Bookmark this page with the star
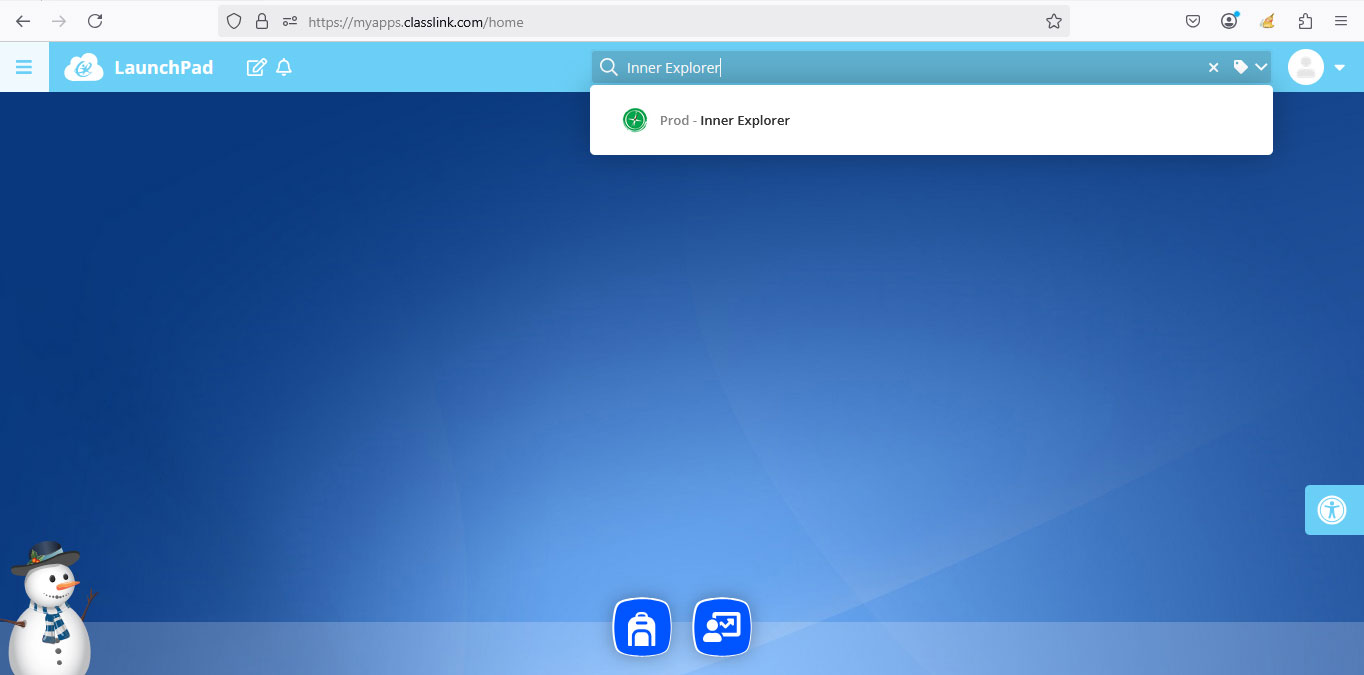The height and width of the screenshot is (675, 1364). pyautogui.click(x=1053, y=21)
